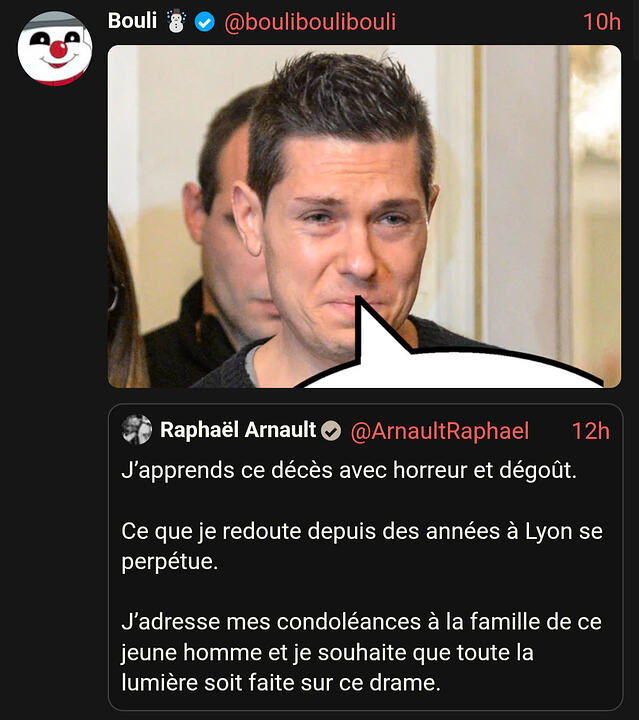Click the paragraph starting "Ce que je redoute"
Screen dimensions: 639x720
[x=362, y=546]
